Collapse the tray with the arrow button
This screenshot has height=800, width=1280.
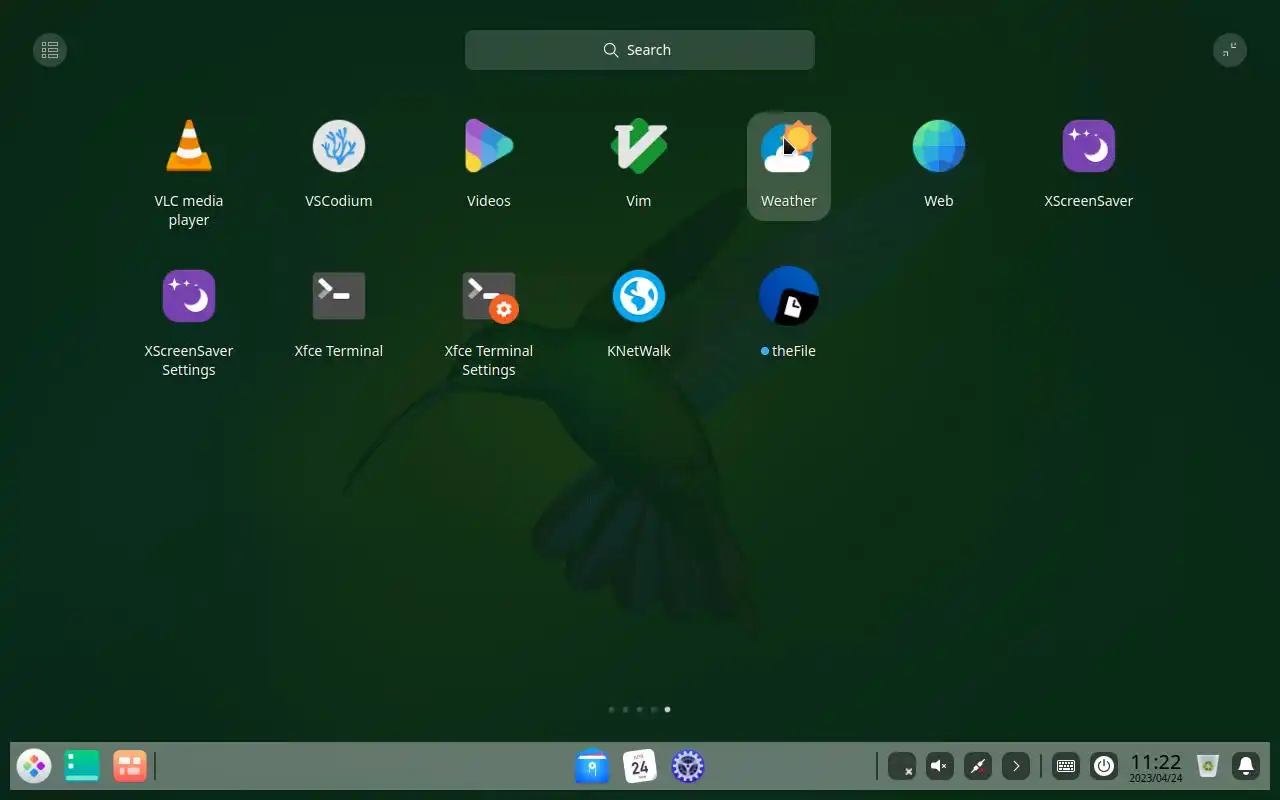[1016, 767]
